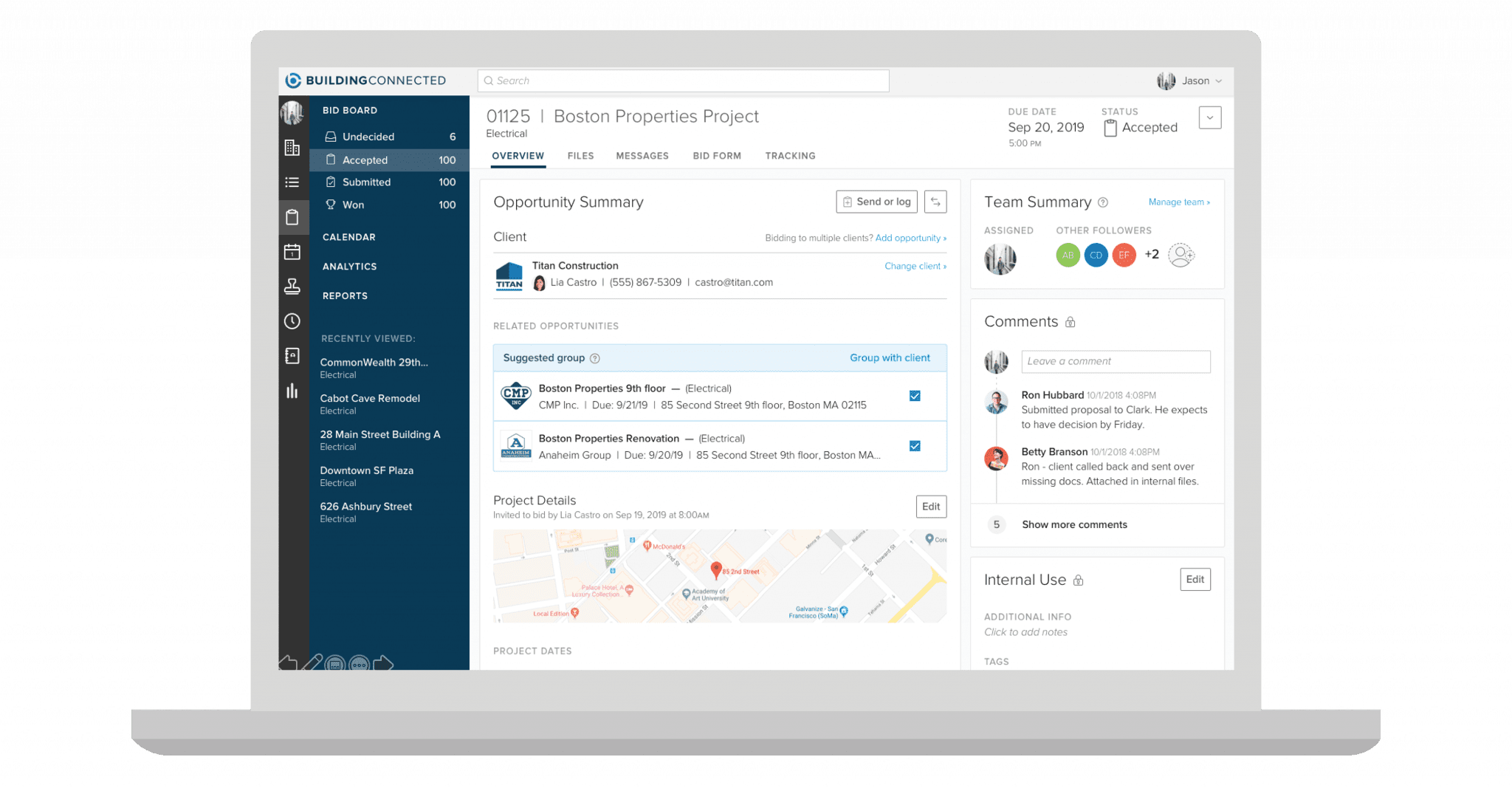Click the Group with client link
The image size is (1512, 788).
[890, 358]
